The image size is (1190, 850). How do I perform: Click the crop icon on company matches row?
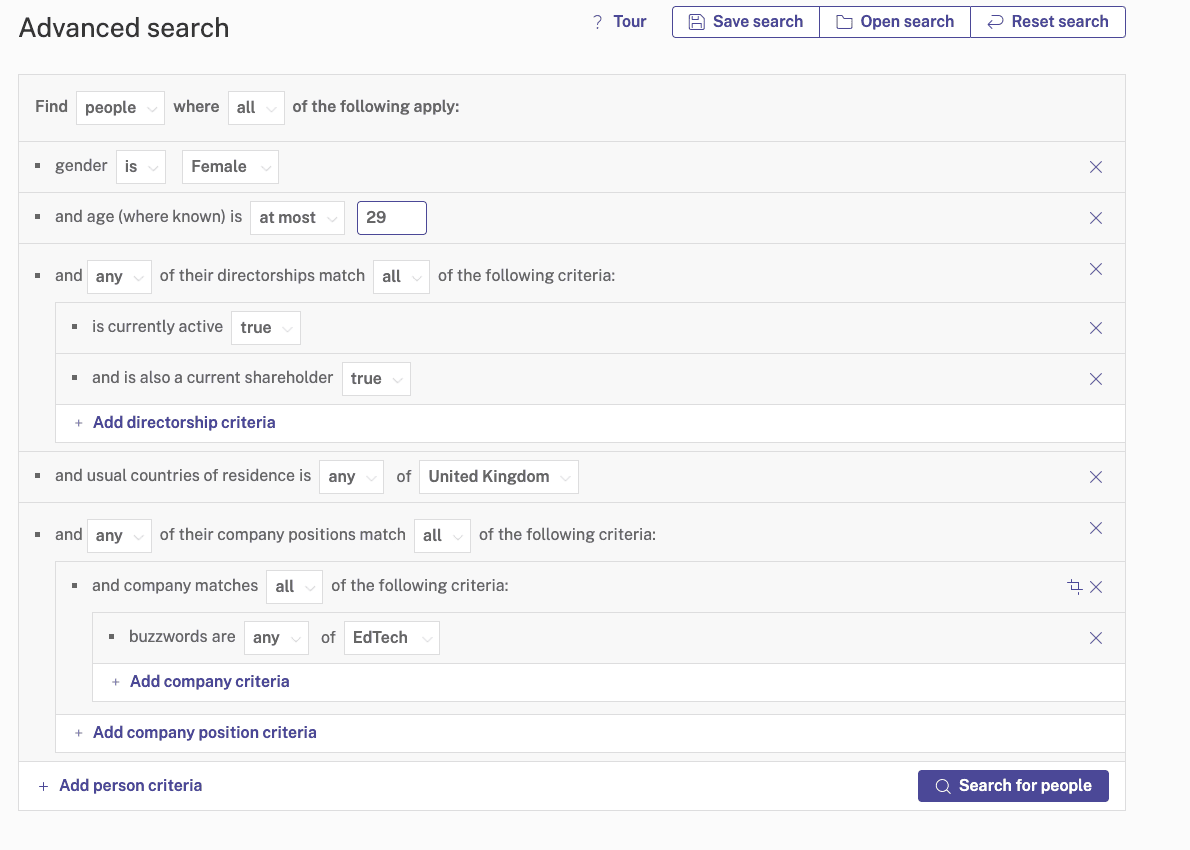[1074, 586]
